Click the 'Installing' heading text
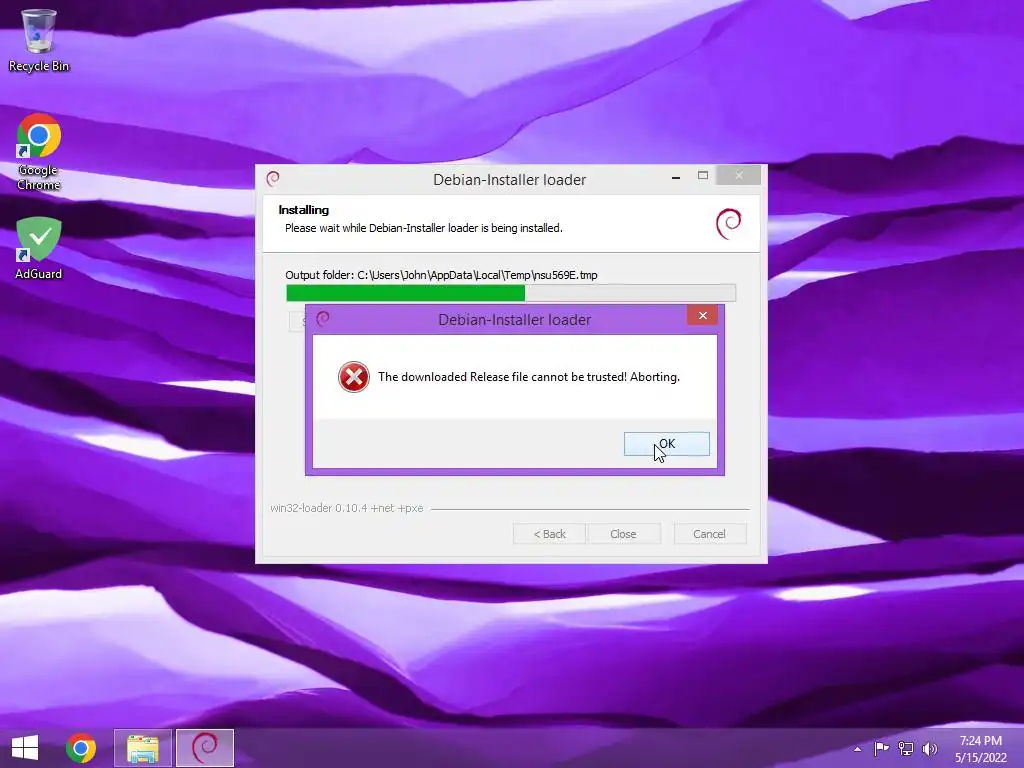The width and height of the screenshot is (1024, 768). tap(304, 210)
